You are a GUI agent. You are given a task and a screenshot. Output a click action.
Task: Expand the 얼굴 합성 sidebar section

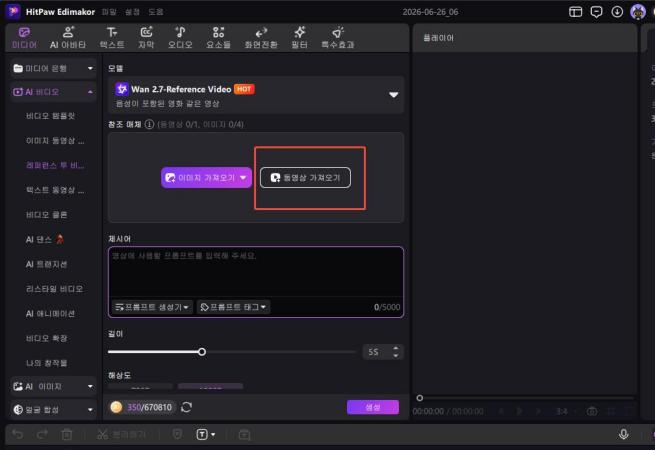pos(53,409)
